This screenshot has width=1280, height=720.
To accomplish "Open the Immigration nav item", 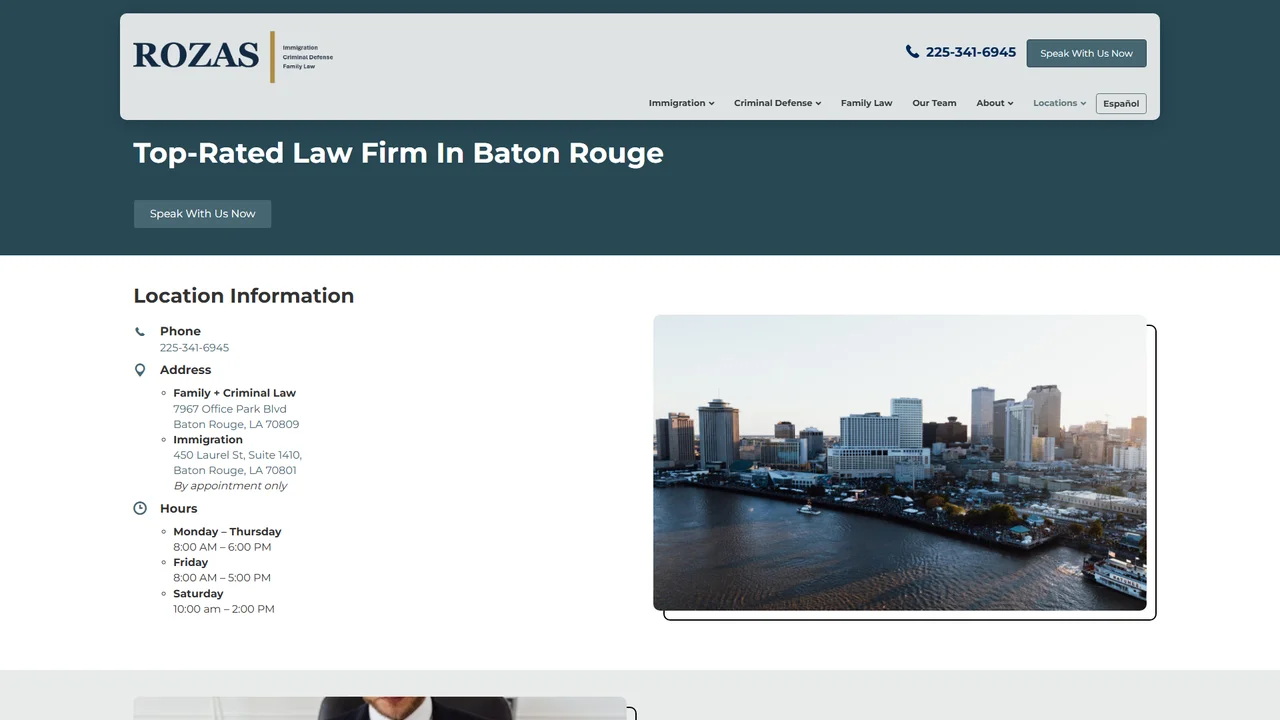I will click(x=677, y=103).
